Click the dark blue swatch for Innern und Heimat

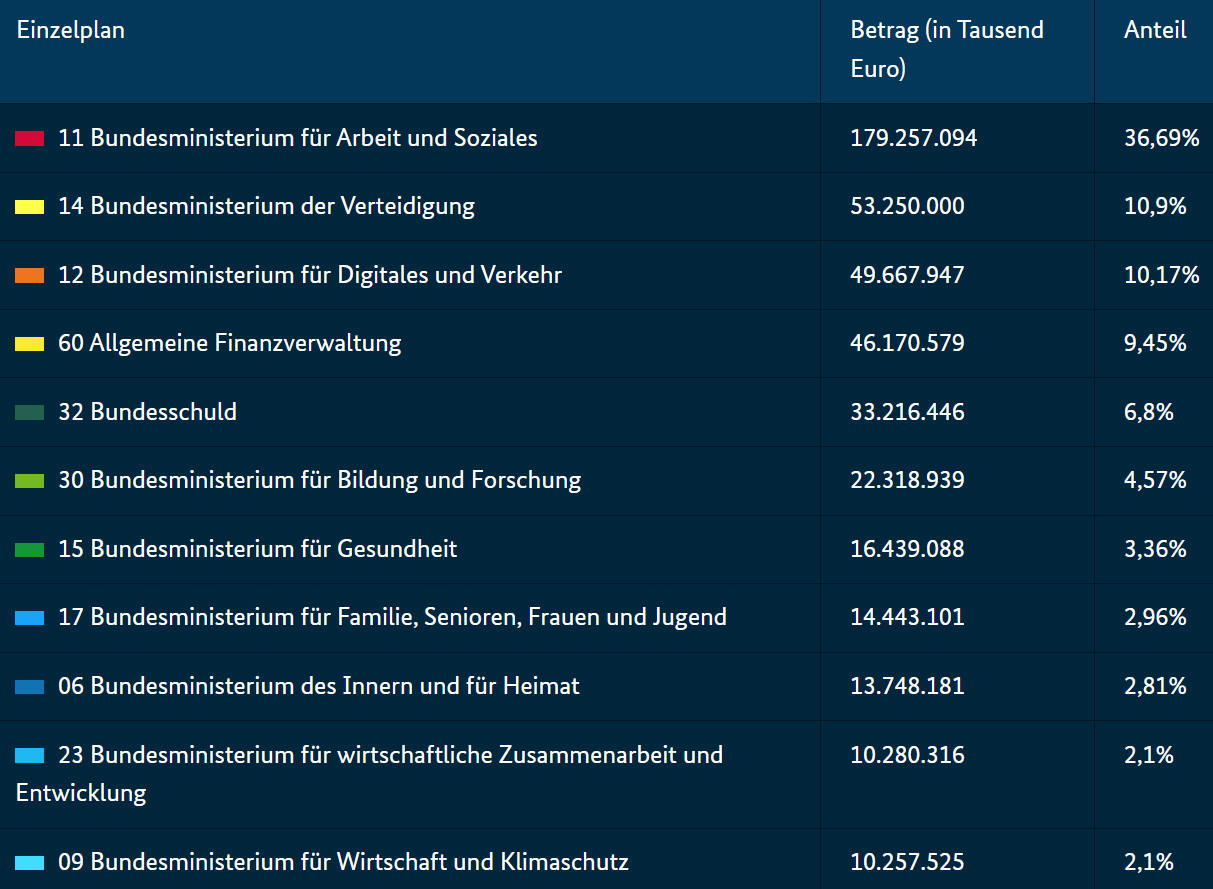point(30,687)
